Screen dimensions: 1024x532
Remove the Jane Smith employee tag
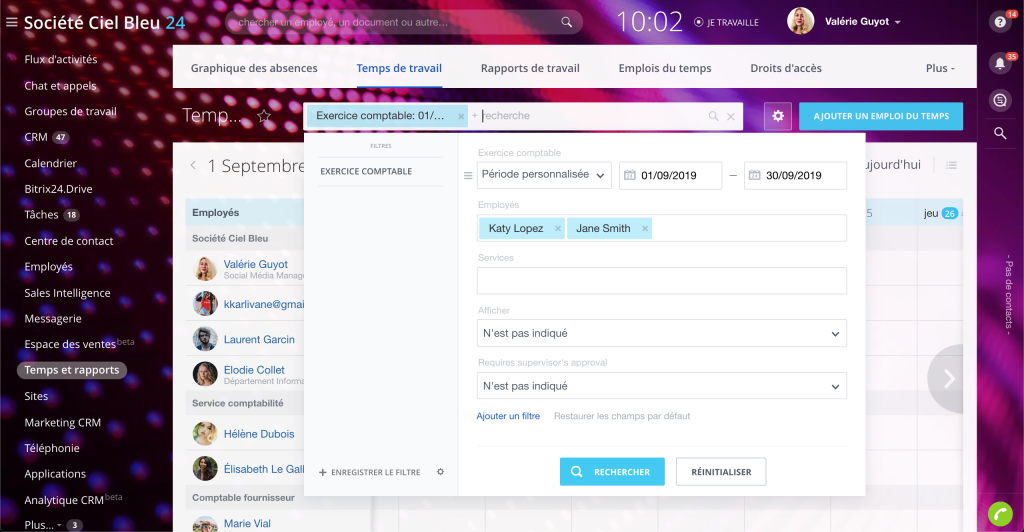[x=644, y=229]
